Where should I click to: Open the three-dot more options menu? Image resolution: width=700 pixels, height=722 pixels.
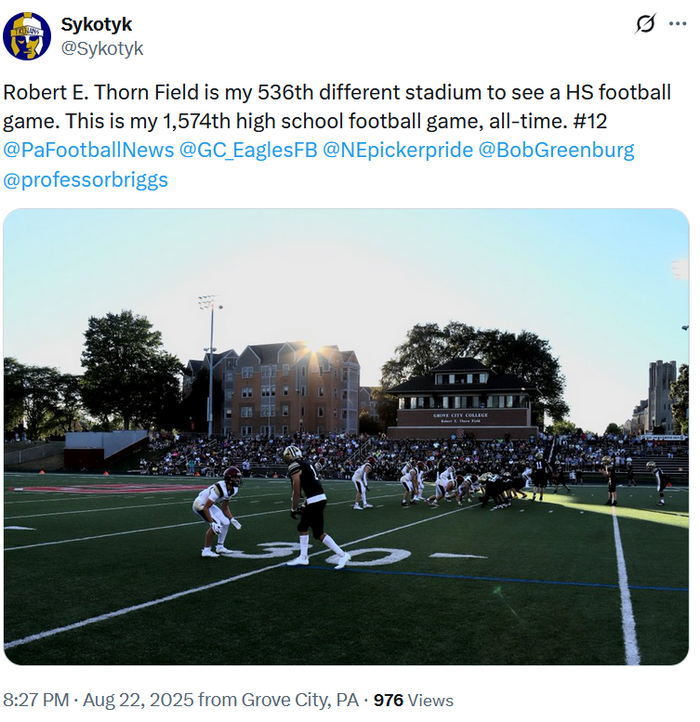pyautogui.click(x=677, y=23)
